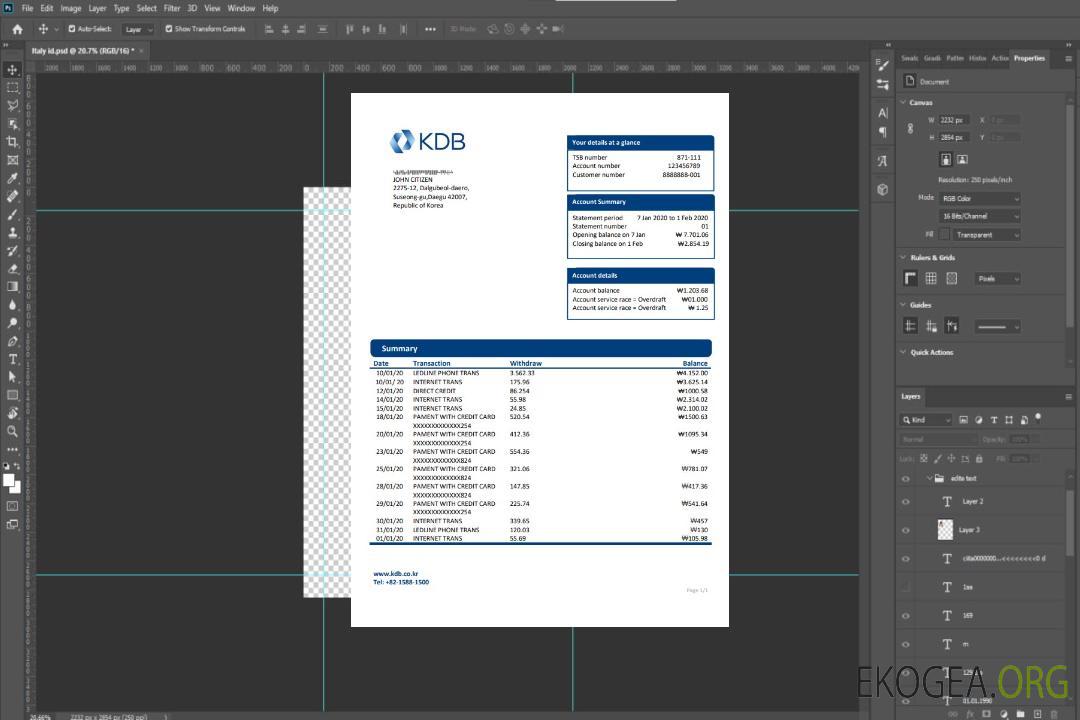Select the Zoom tool
Image resolution: width=1080 pixels, height=720 pixels.
pyautogui.click(x=12, y=431)
